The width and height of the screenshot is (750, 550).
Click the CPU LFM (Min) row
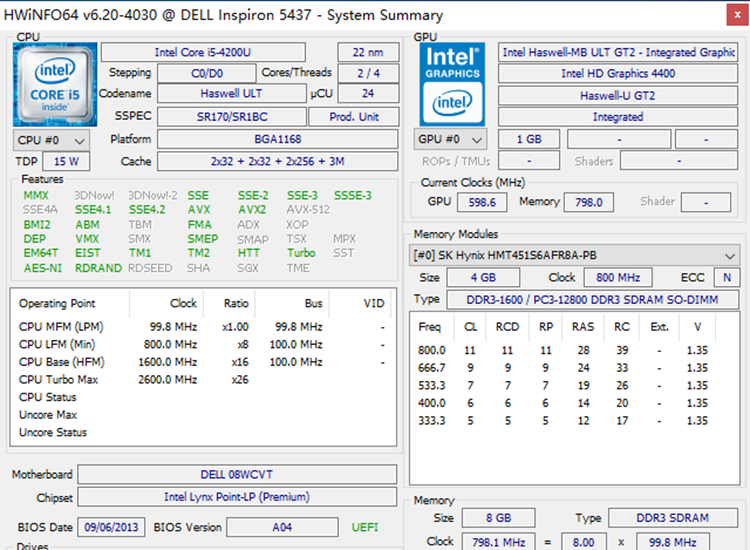click(x=203, y=344)
